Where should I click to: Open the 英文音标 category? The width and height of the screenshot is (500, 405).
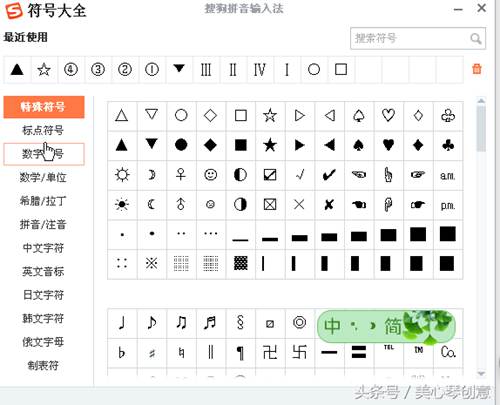(x=43, y=271)
